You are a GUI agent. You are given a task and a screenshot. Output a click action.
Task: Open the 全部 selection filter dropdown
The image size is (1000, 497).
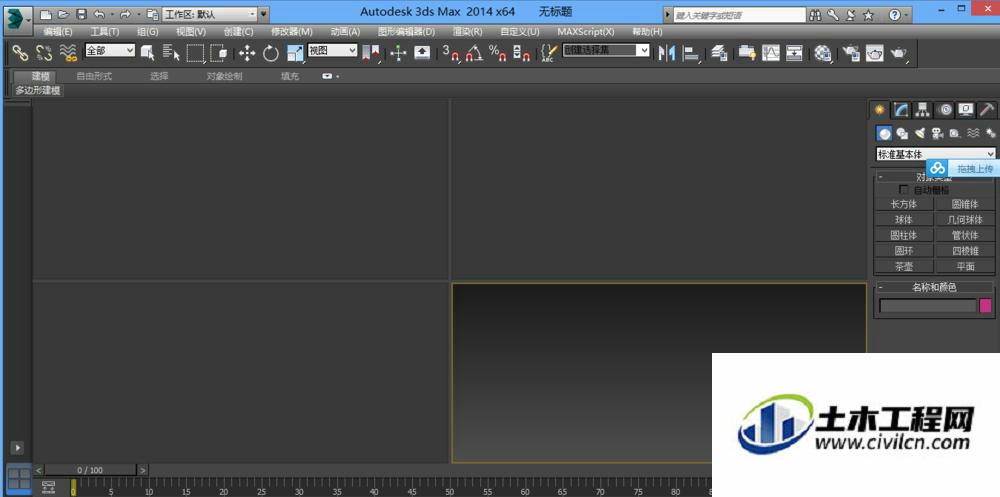point(110,50)
